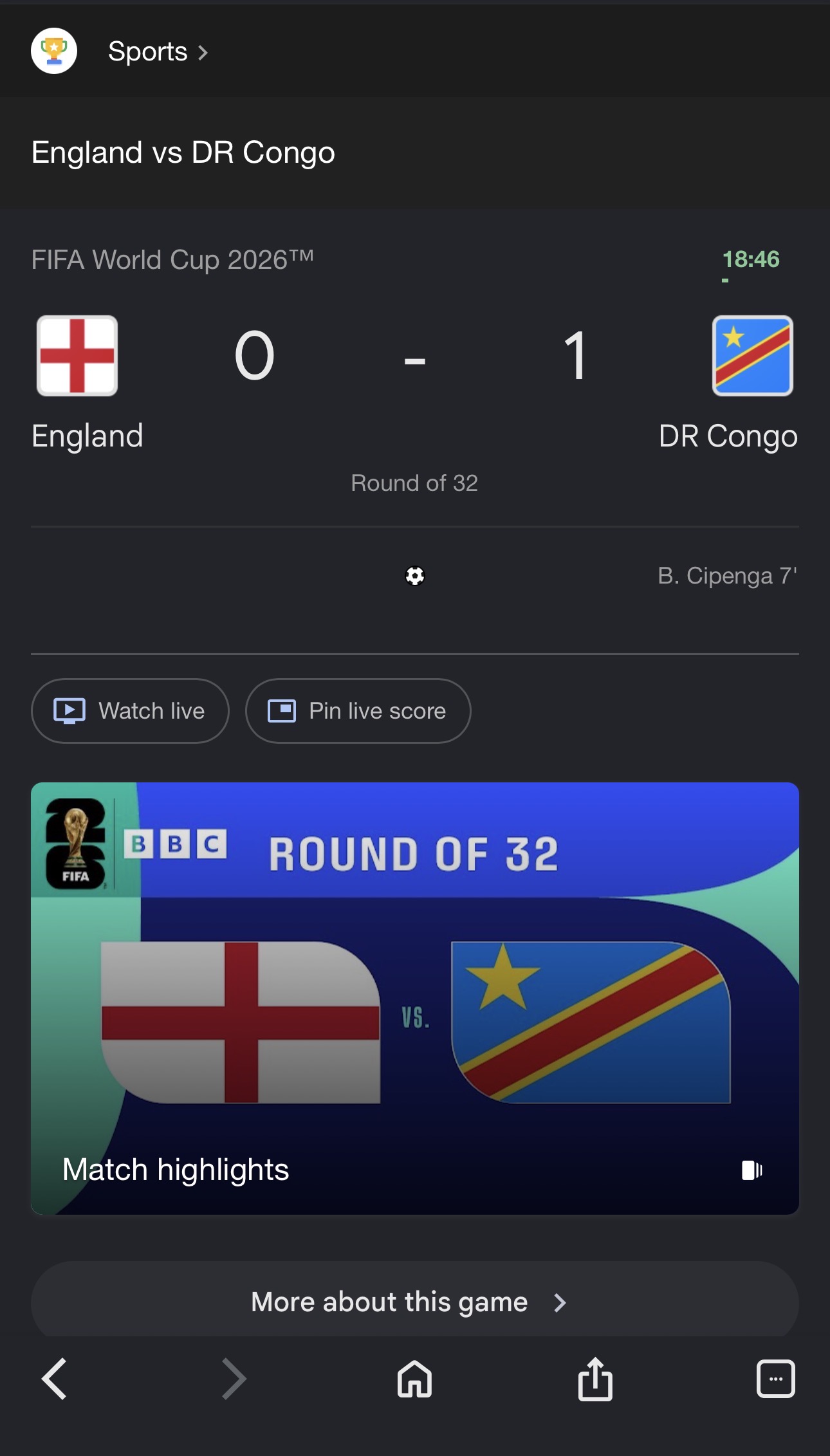Toggle Pin live score

click(358, 711)
